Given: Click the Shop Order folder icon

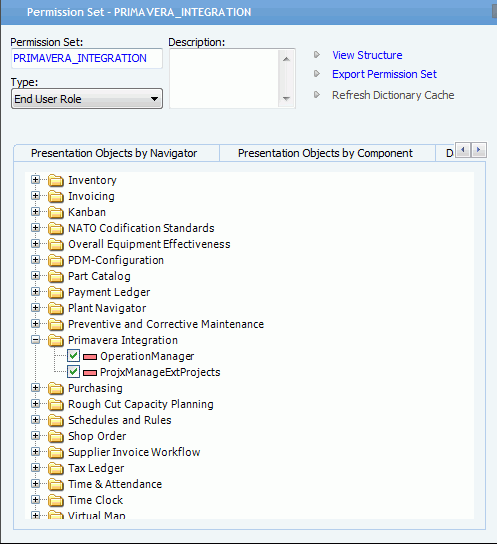Looking at the screenshot, I should click(56, 436).
